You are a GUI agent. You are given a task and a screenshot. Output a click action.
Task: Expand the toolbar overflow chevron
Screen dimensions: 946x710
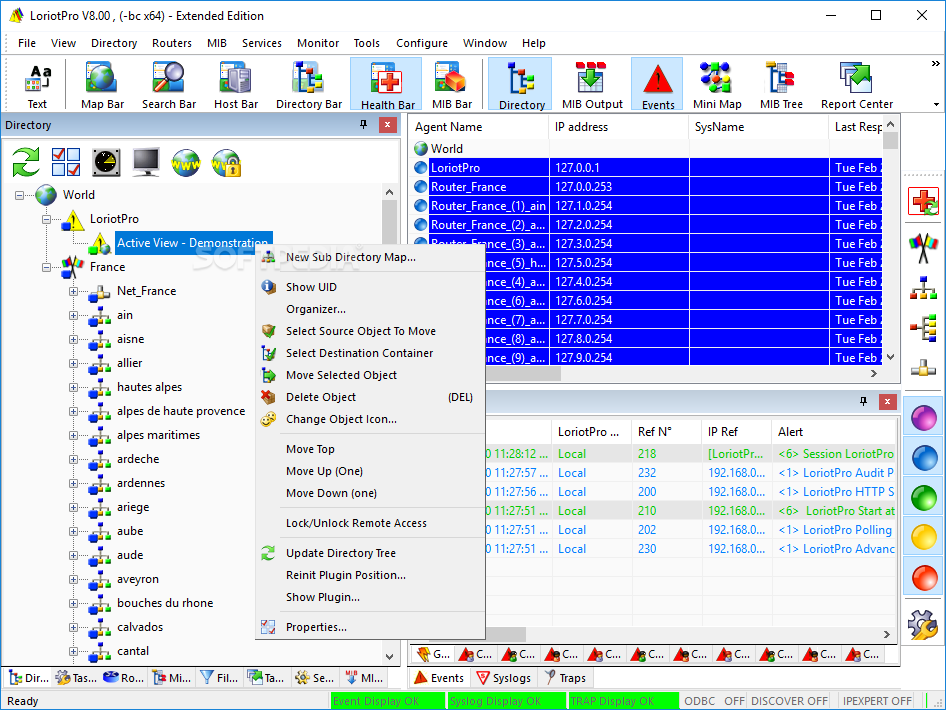point(935,63)
